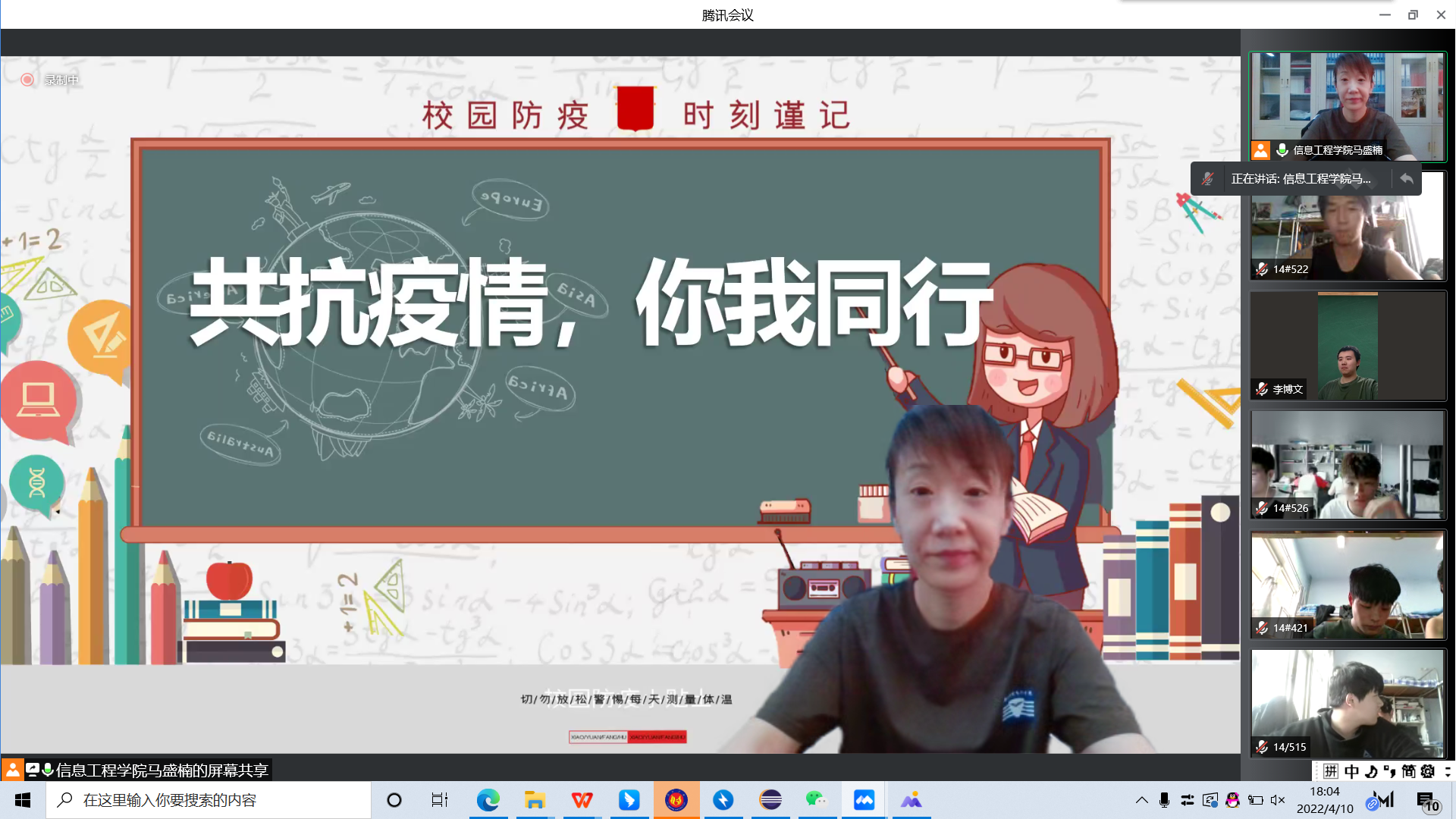1456x819 pixels.
Task: Open WeChat from the taskbar
Action: click(x=817, y=800)
